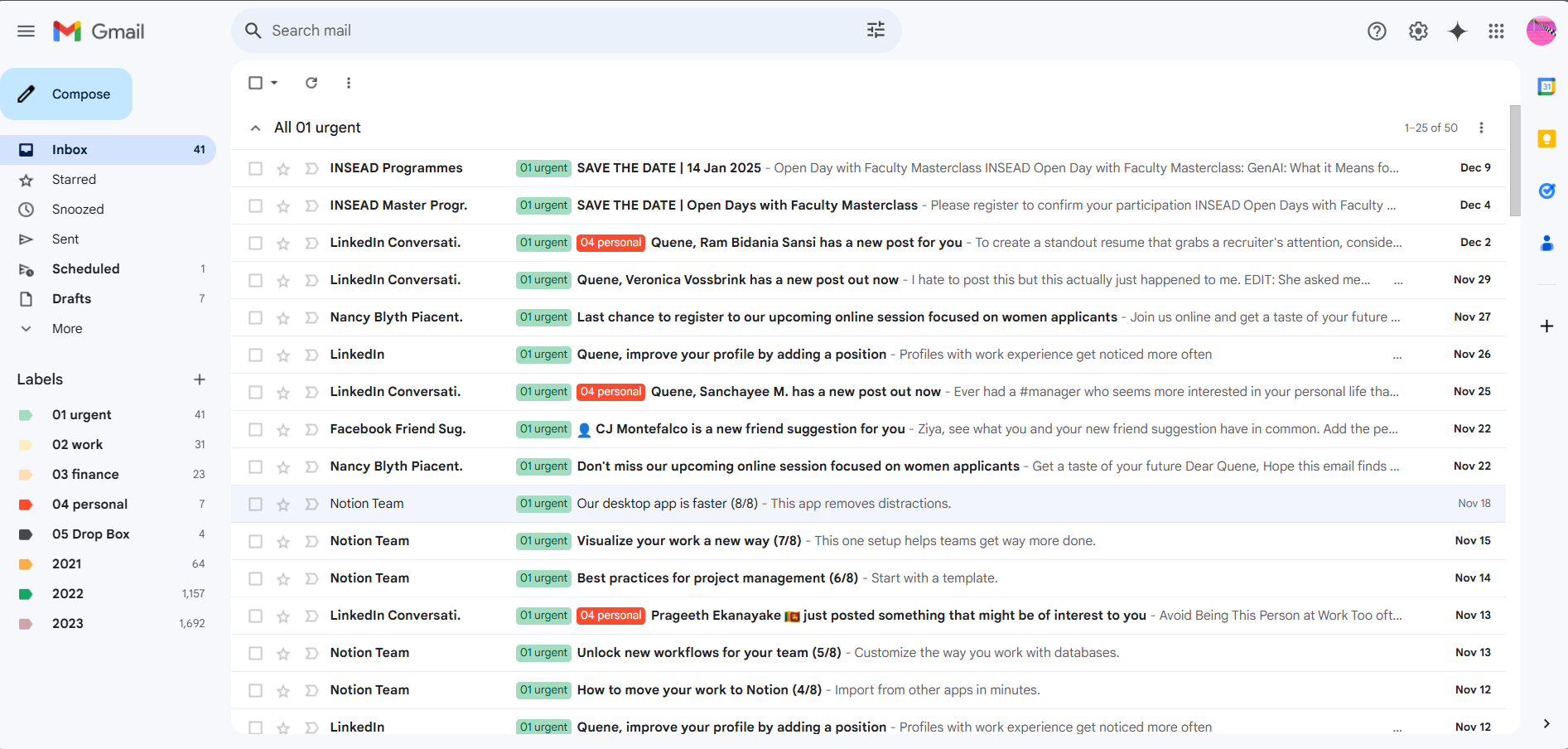Click the 2023 label pink color tag
Image resolution: width=1568 pixels, height=749 pixels.
pyautogui.click(x=26, y=624)
